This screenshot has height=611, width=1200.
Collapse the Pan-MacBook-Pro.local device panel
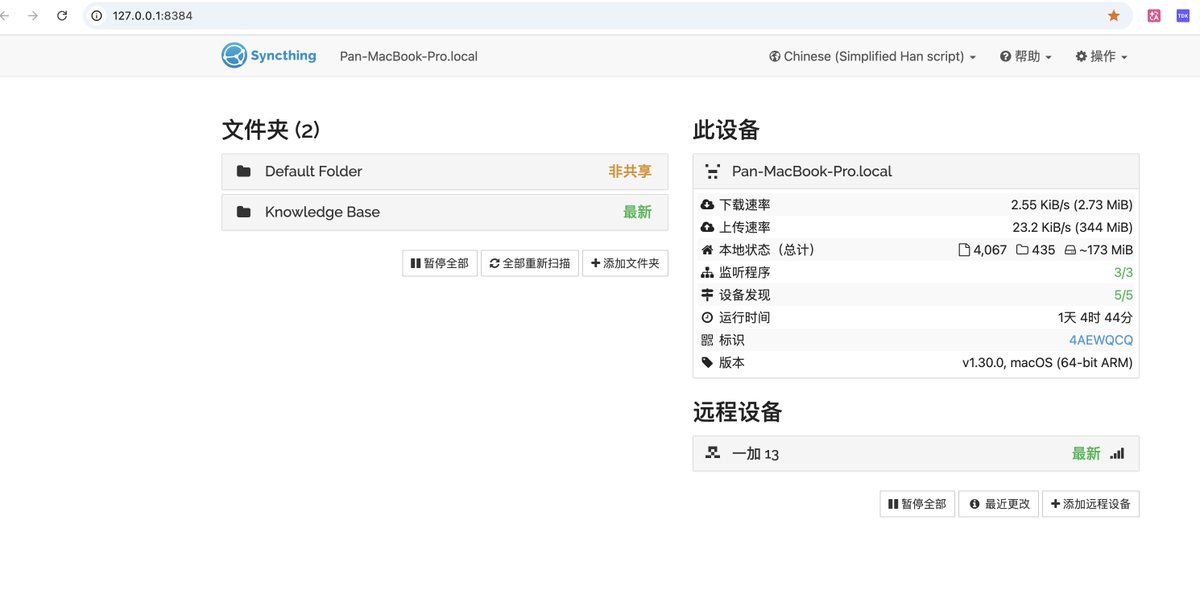[916, 171]
